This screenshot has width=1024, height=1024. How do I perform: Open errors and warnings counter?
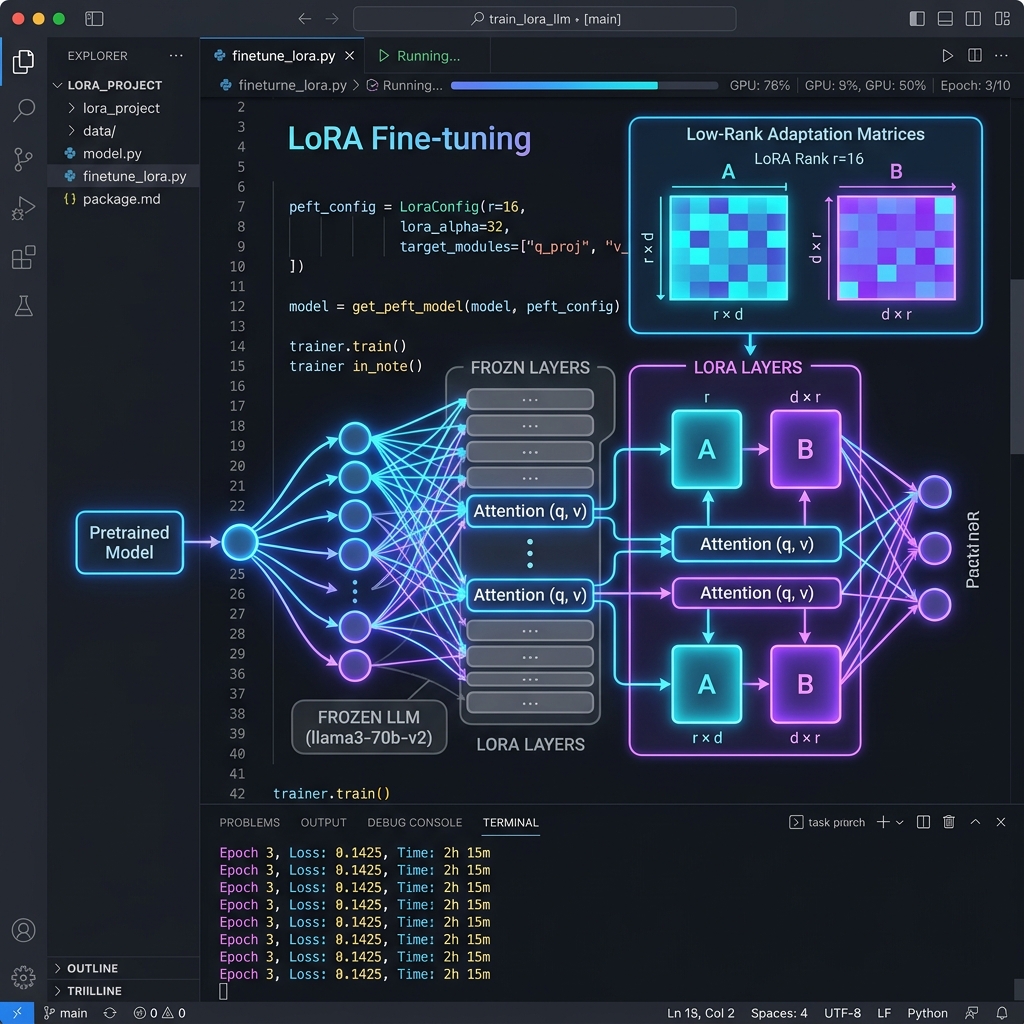point(159,1013)
